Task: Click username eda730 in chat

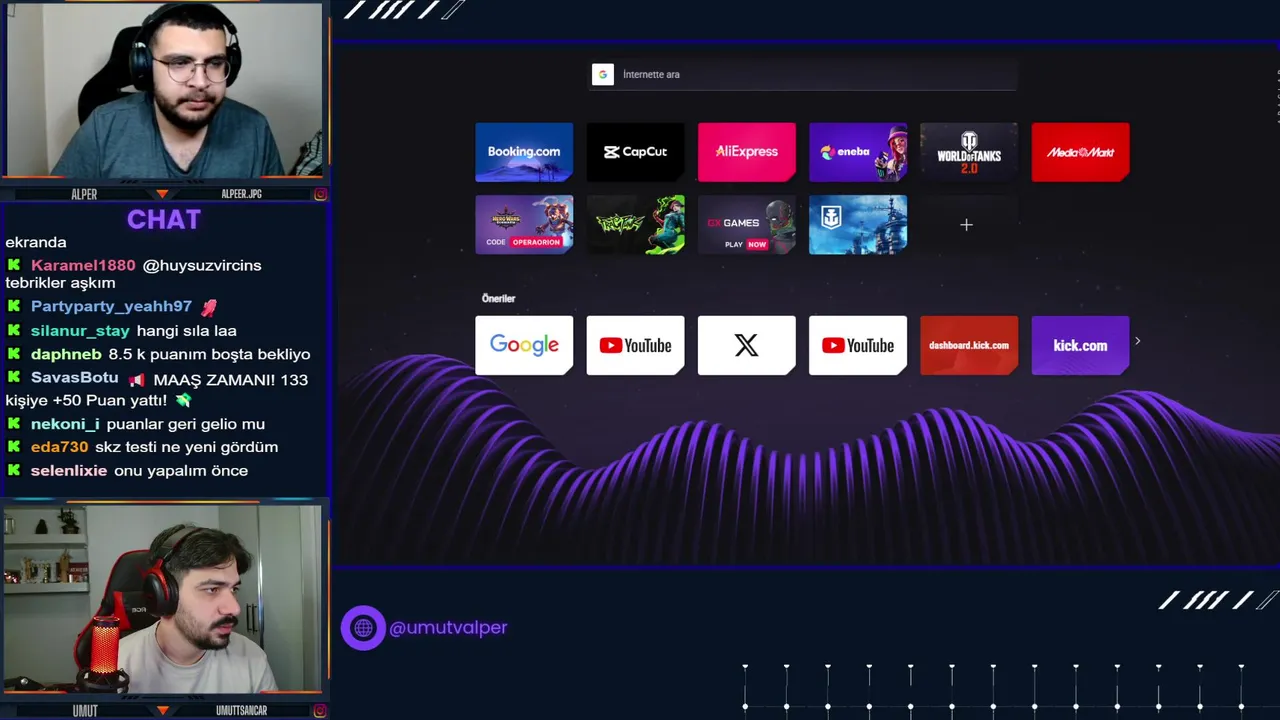Action: 59,447
